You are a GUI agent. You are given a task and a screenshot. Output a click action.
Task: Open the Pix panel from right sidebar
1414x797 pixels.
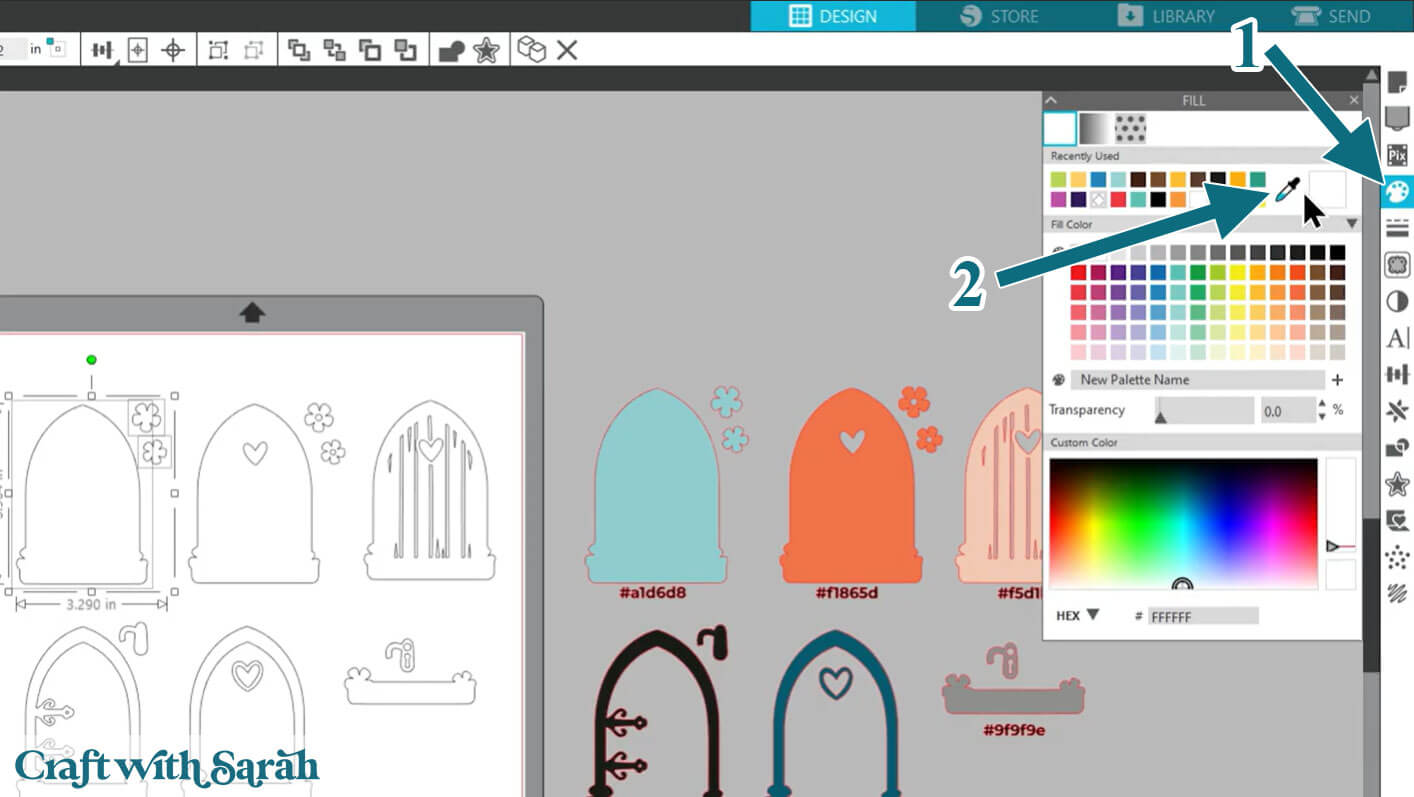(x=1397, y=155)
